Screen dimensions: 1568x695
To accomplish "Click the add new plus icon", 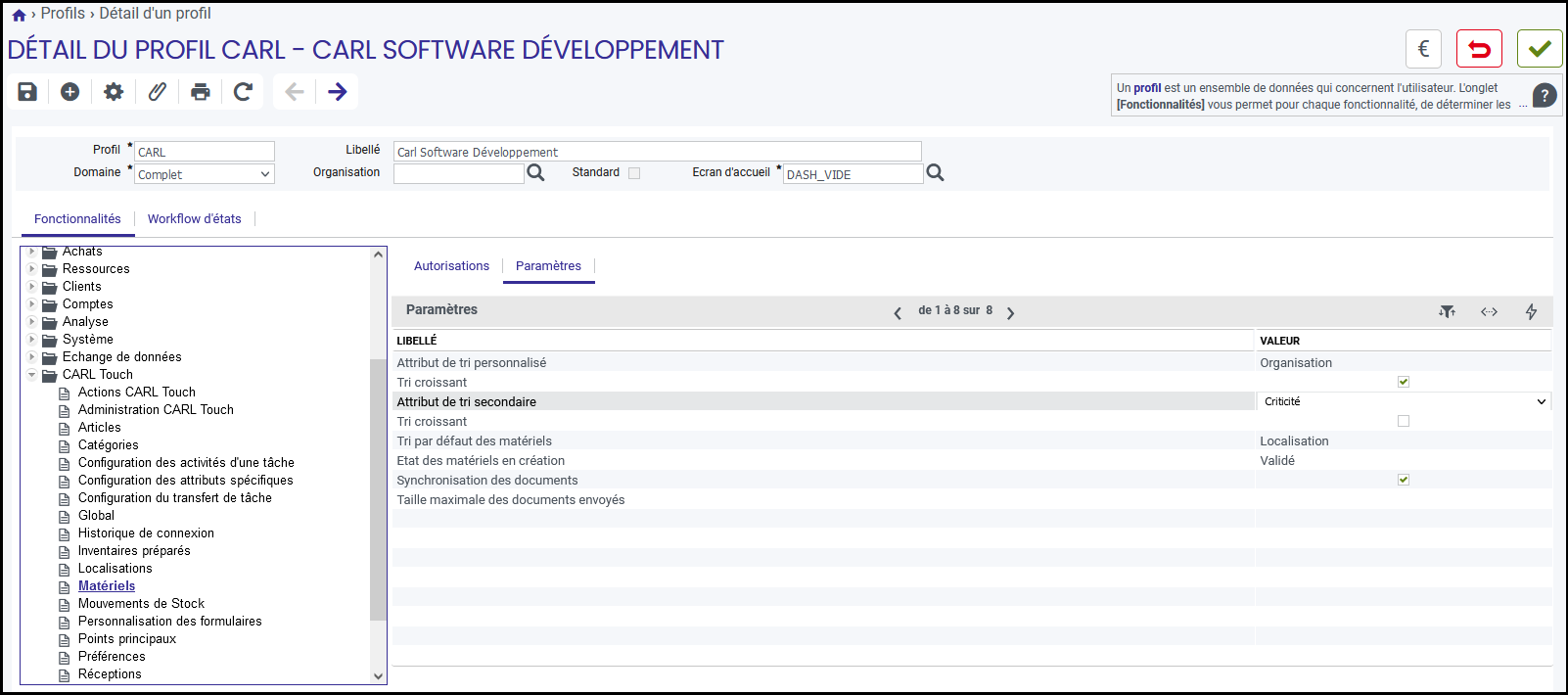I will click(69, 92).
